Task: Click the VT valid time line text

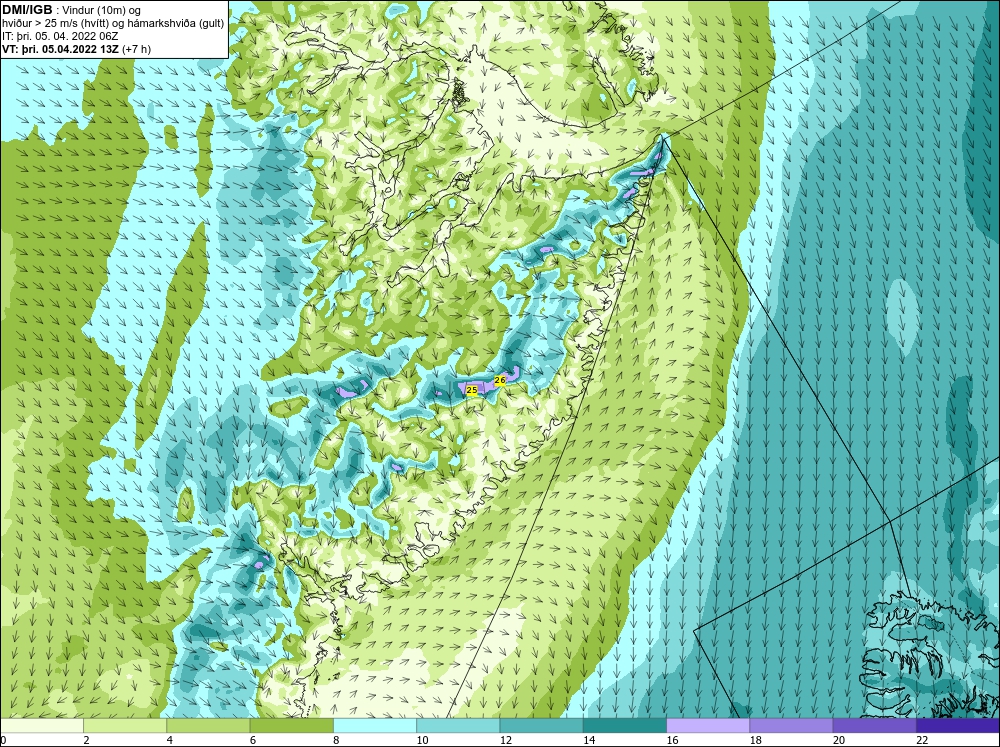Action: tap(77, 48)
